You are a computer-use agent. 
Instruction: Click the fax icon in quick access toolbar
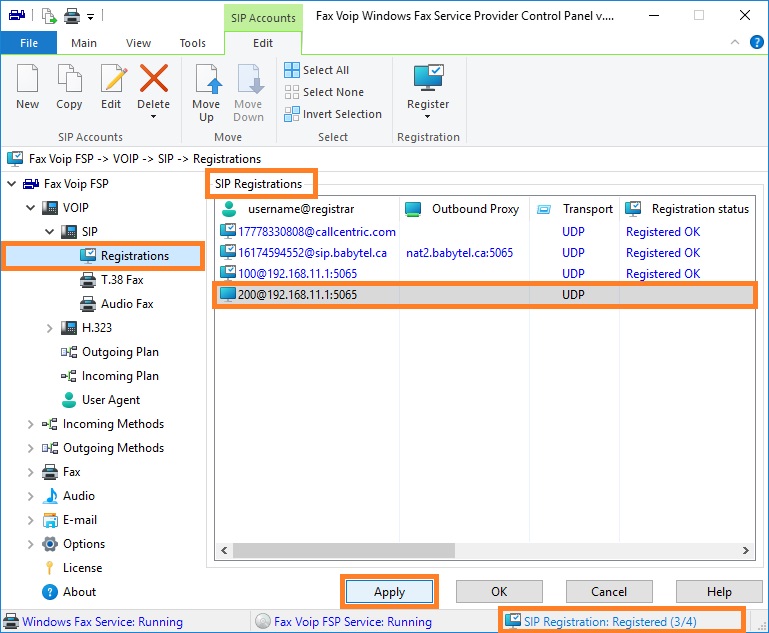click(17, 15)
